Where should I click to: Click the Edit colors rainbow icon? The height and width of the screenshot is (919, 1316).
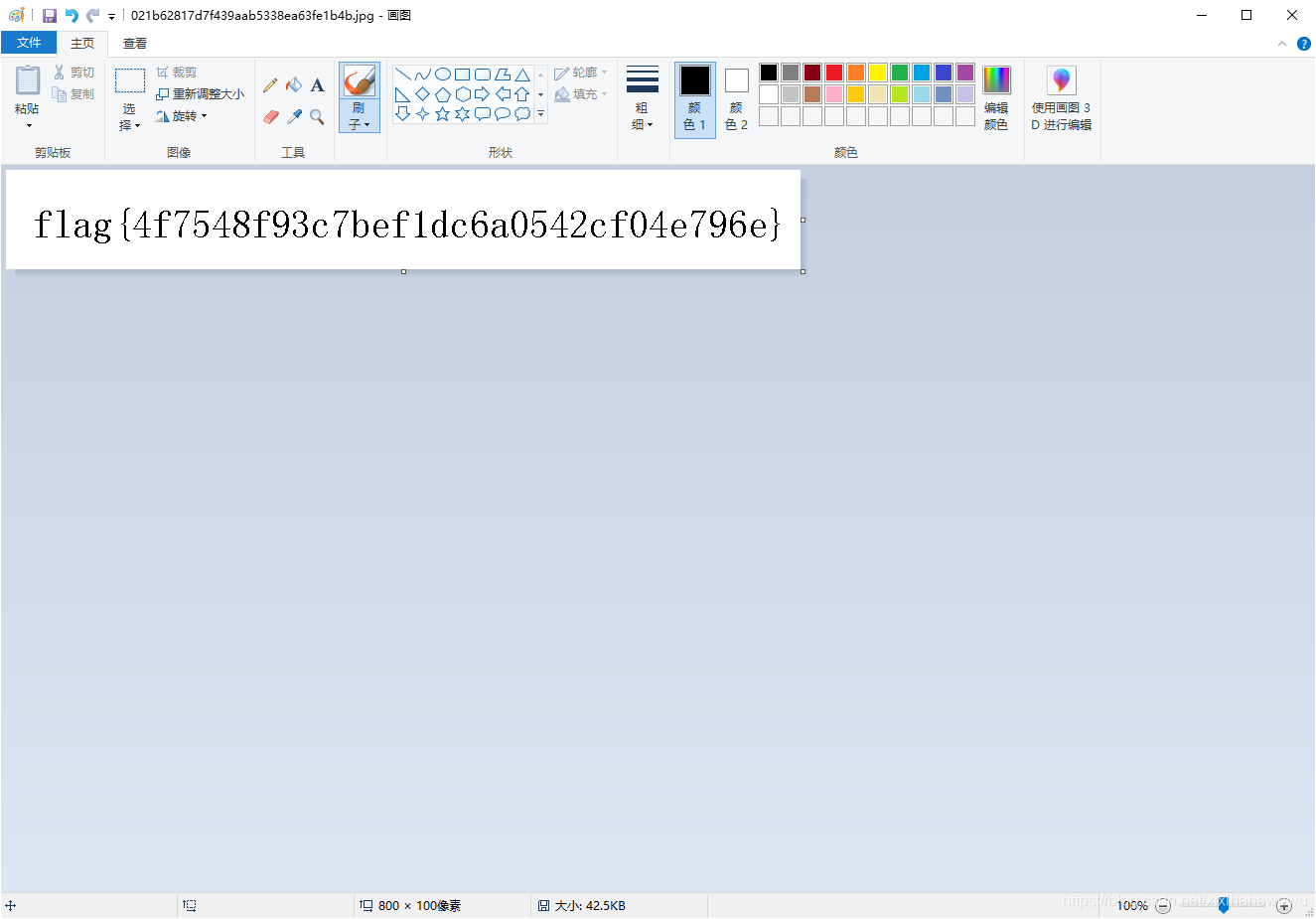pos(996,79)
